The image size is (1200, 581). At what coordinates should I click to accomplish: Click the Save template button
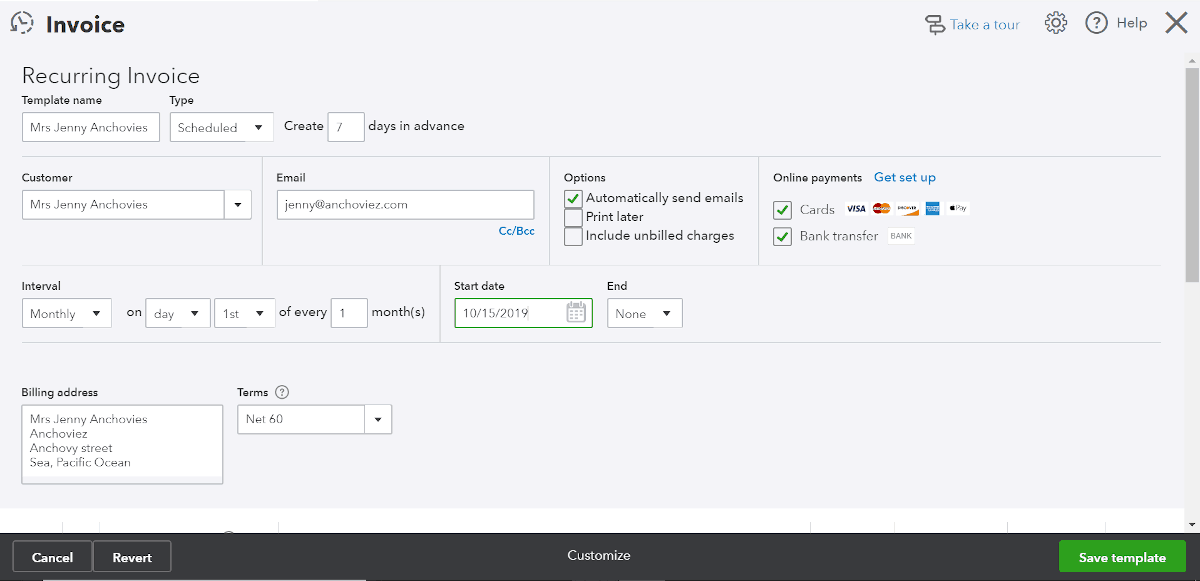[1122, 557]
